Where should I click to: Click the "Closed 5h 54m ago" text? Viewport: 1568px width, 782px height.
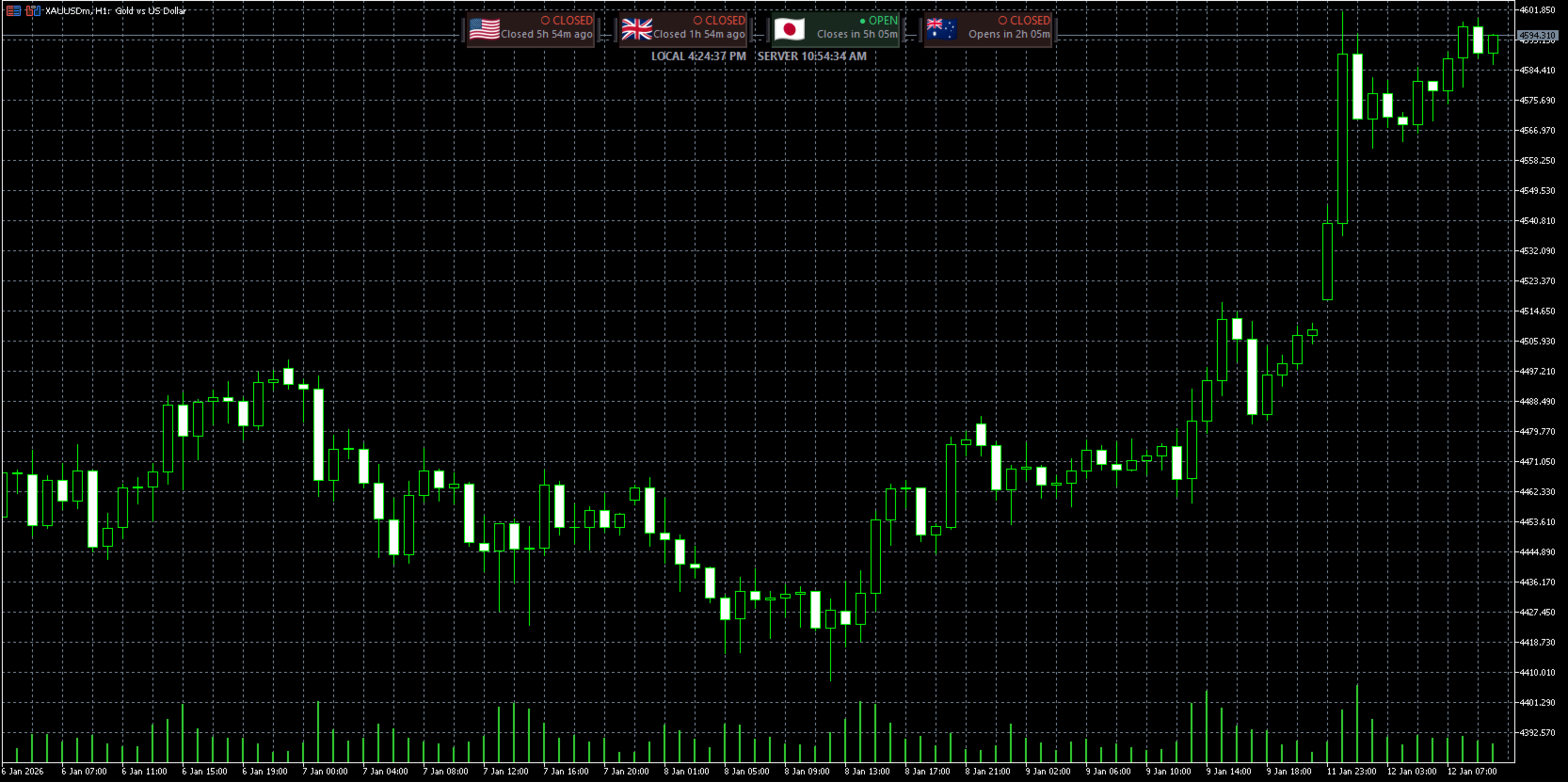[547, 35]
